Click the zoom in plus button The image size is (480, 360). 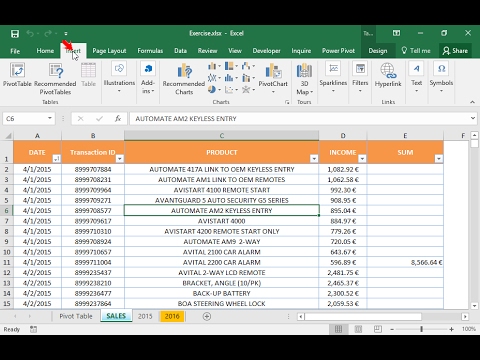451,329
